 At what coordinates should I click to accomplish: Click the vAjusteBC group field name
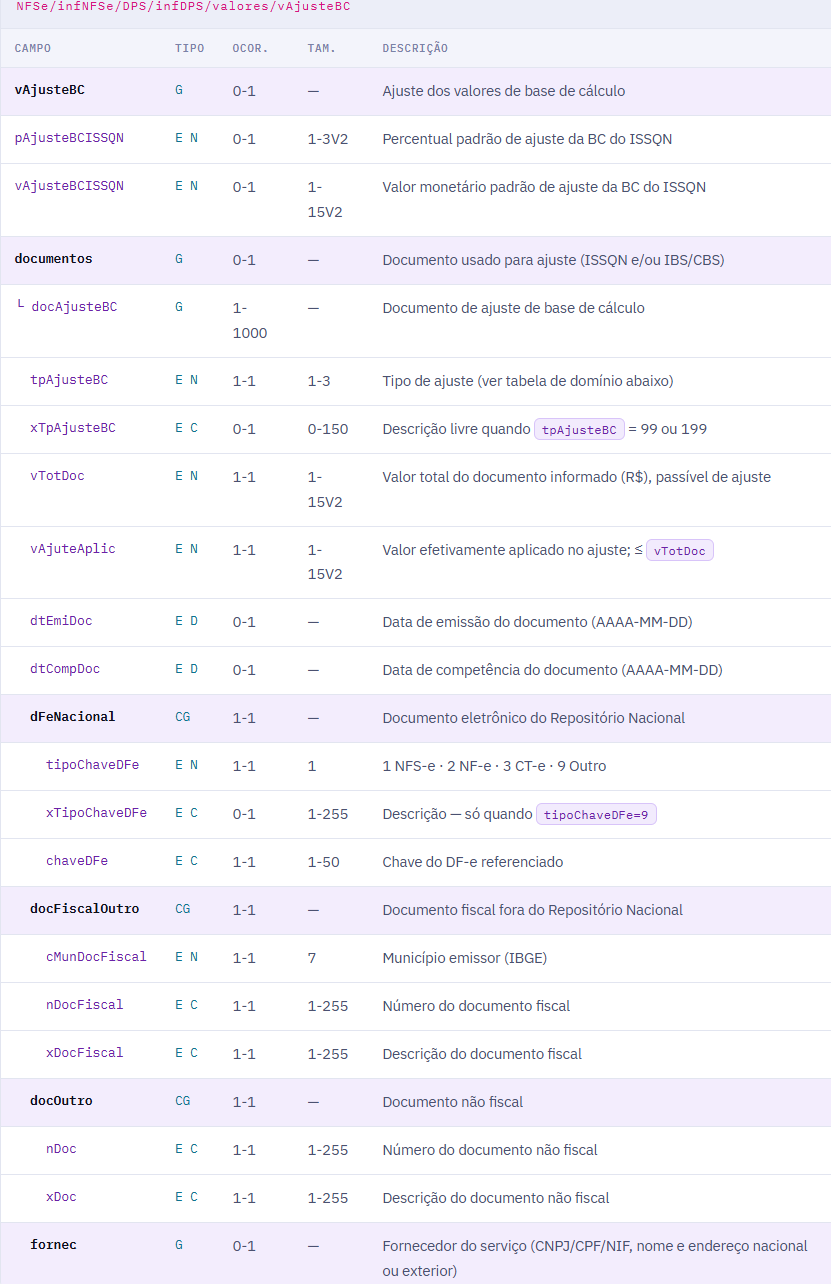[49, 90]
